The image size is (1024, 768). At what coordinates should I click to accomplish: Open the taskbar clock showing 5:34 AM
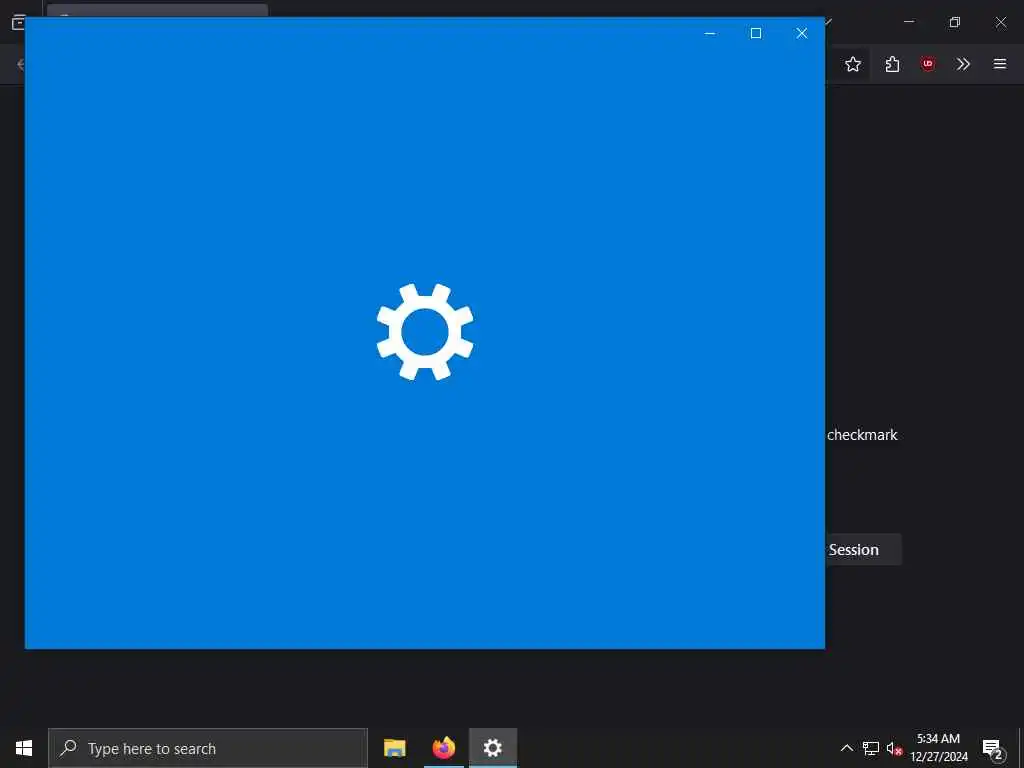[x=939, y=748]
